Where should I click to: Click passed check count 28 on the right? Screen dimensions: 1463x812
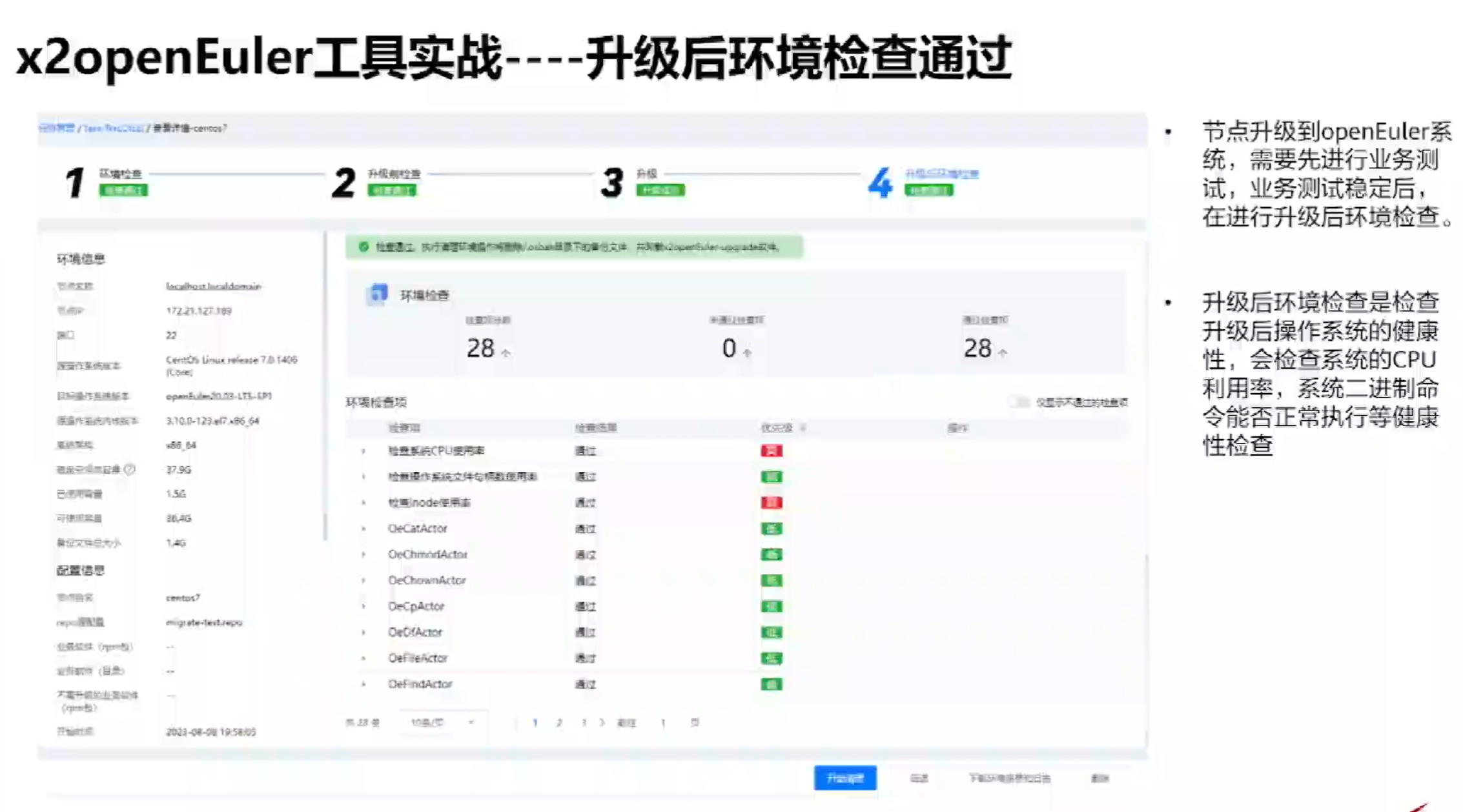tap(977, 349)
